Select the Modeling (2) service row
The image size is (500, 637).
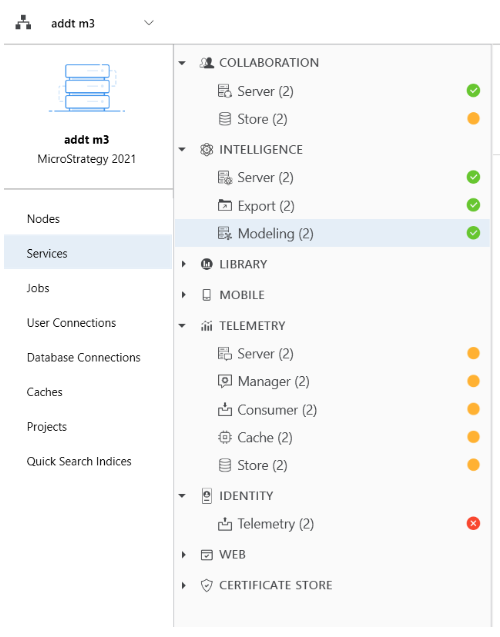[x=332, y=233]
